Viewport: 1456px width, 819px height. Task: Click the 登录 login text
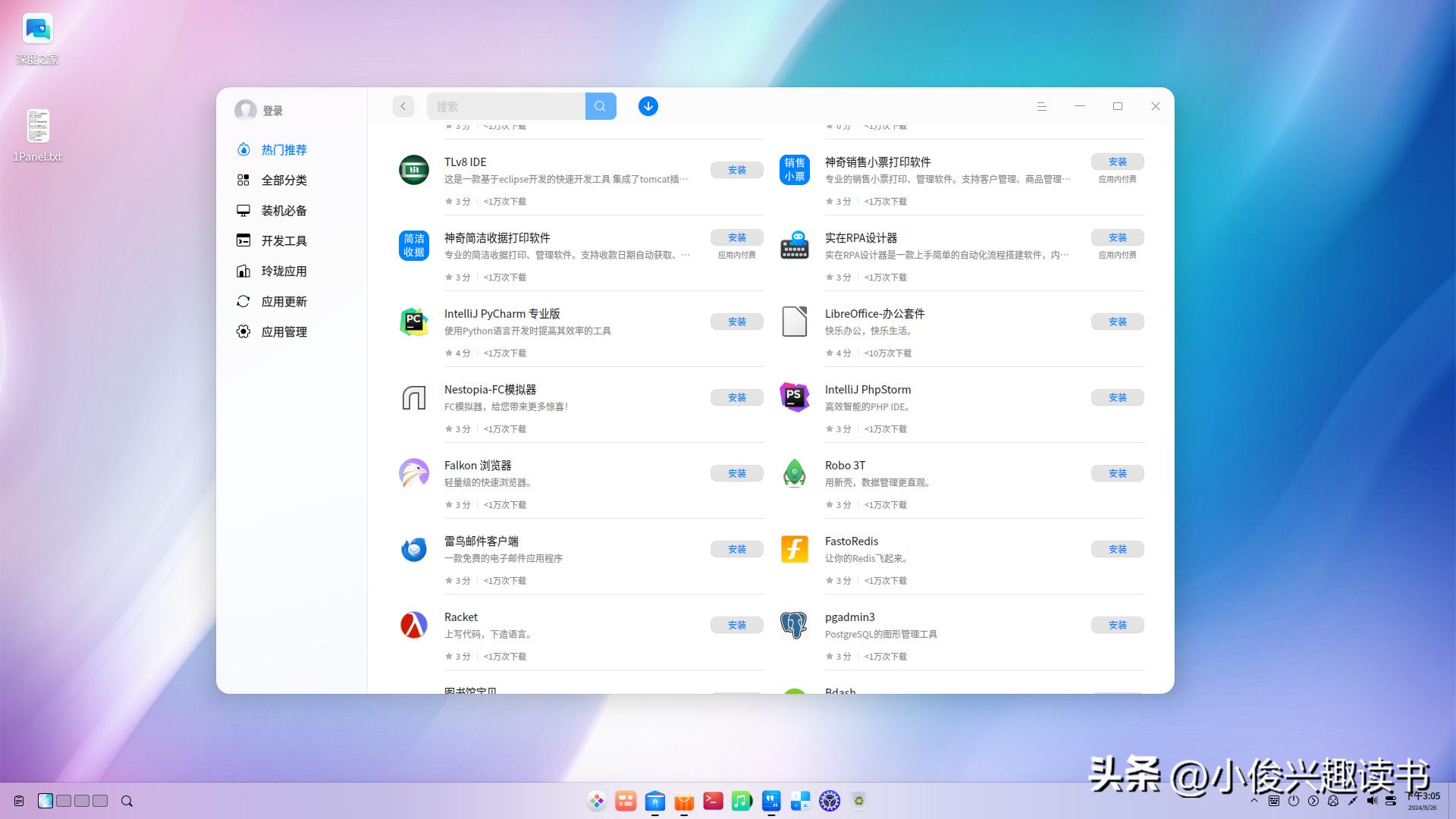point(273,111)
